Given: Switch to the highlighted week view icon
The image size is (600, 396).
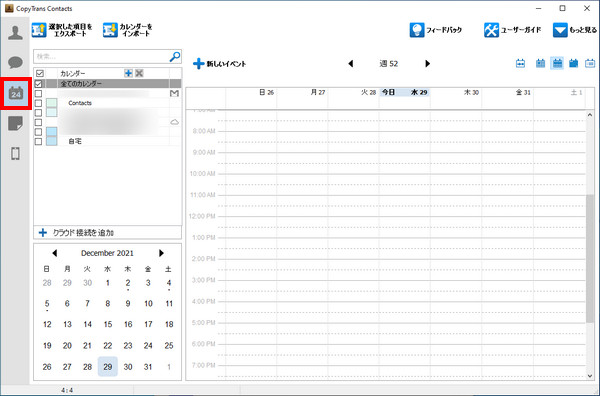Looking at the screenshot, I should (x=558, y=63).
